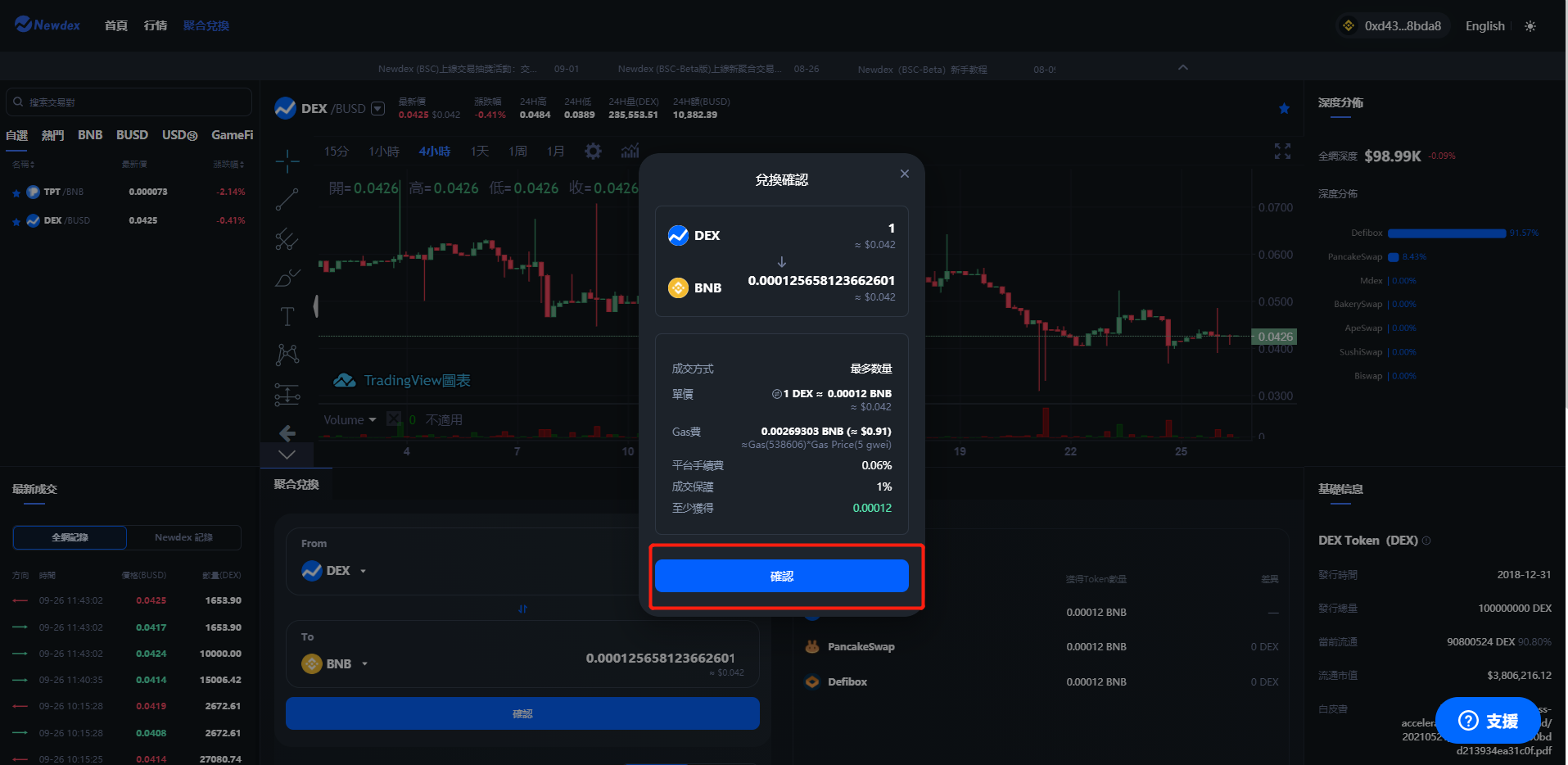Set chart interval to 1月
This screenshot has width=1568, height=765.
pyautogui.click(x=555, y=152)
